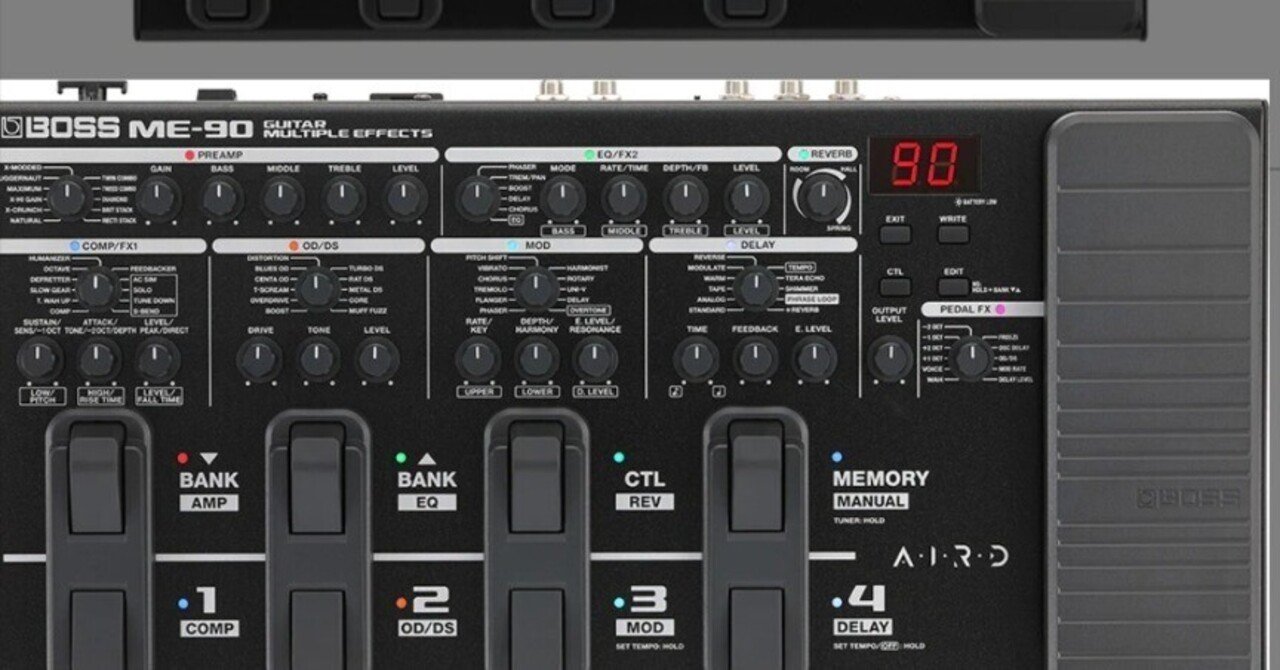This screenshot has width=1280, height=670.
Task: Adjust the MOD E.LEVEL/RESONANCE knob
Action: (x=596, y=358)
